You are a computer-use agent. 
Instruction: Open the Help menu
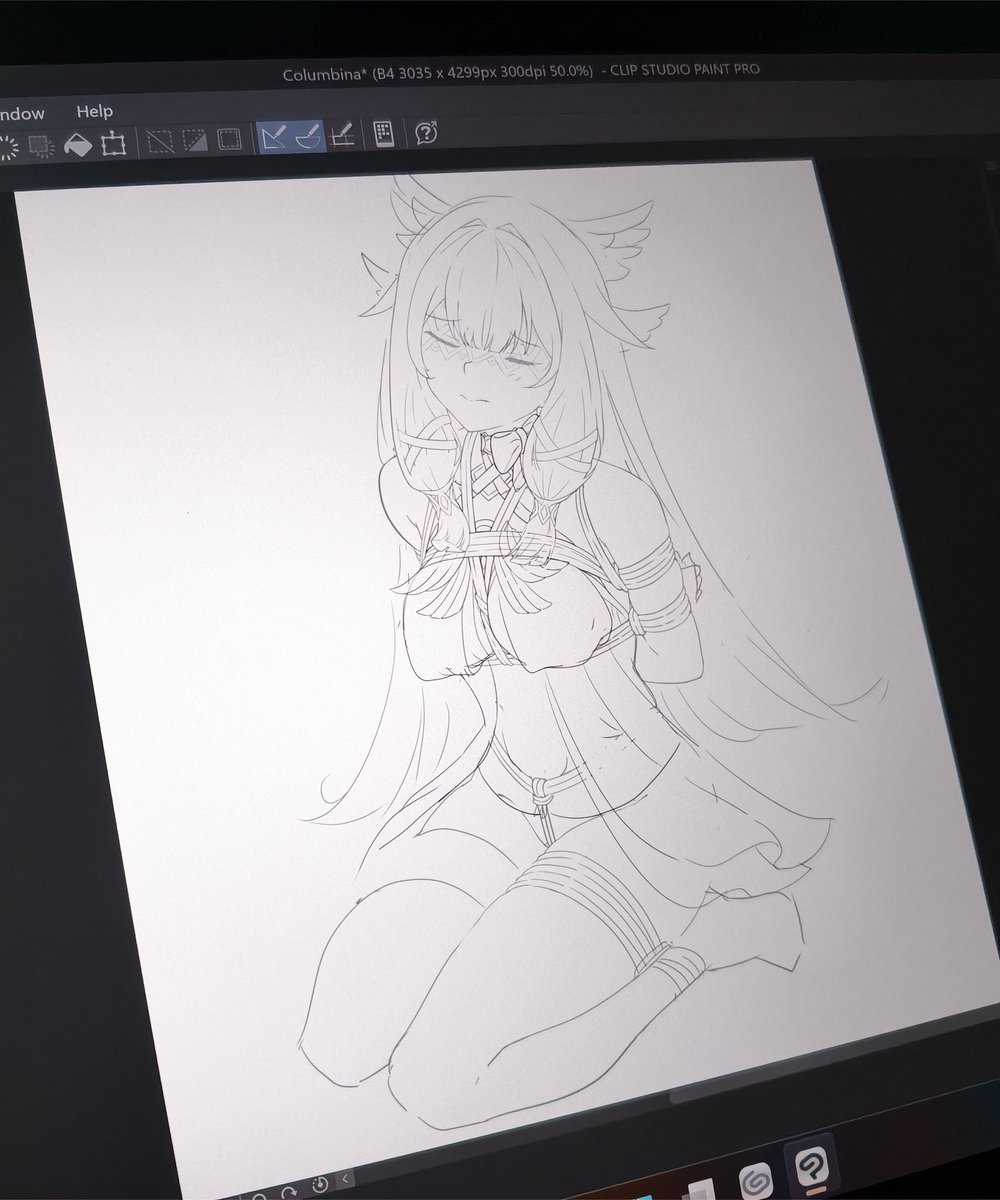[x=94, y=111]
